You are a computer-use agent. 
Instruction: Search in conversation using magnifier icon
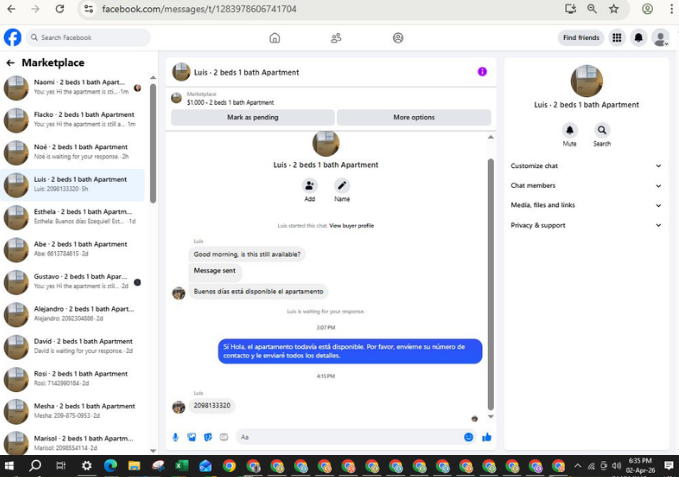pyautogui.click(x=602, y=130)
